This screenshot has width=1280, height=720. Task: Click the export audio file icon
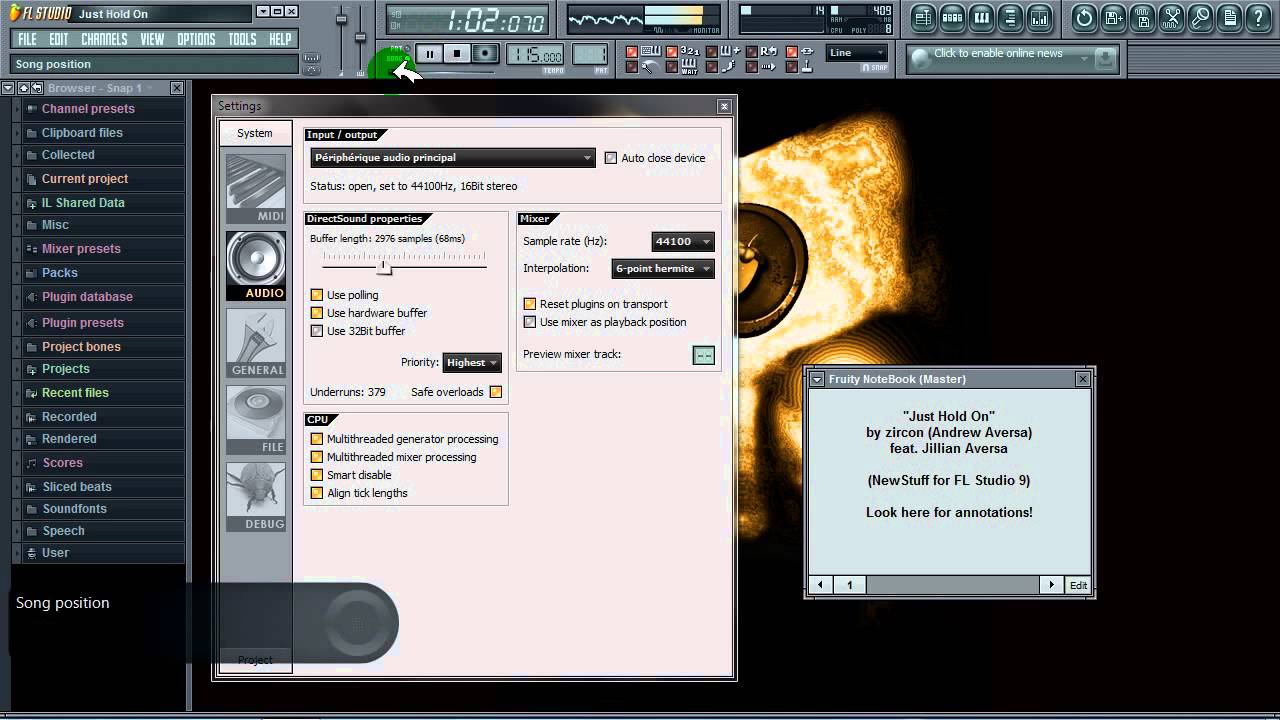point(1142,18)
